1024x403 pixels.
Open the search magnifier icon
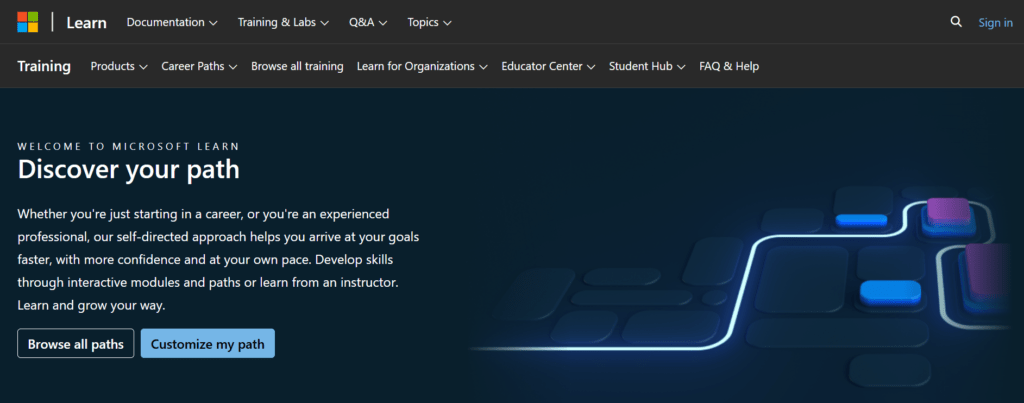(x=956, y=22)
